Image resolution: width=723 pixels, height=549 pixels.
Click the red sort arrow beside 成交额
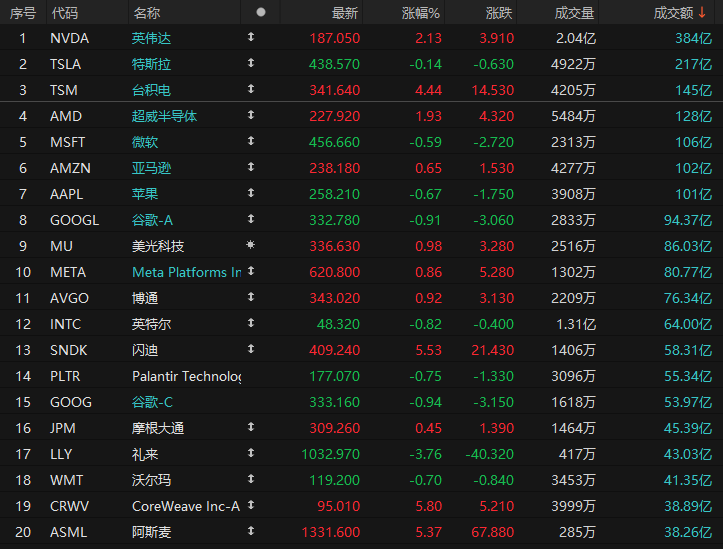[x=702, y=12]
